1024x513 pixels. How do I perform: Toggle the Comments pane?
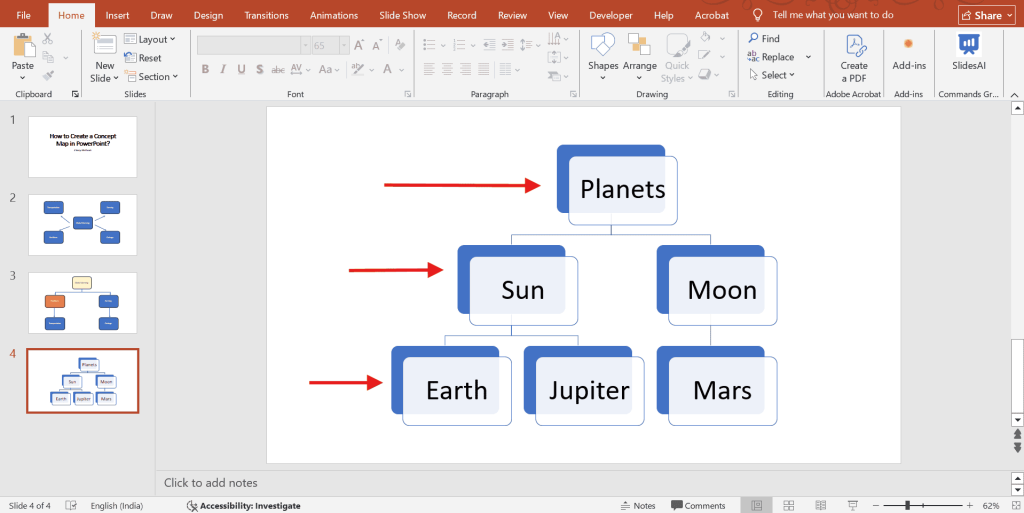click(x=698, y=505)
